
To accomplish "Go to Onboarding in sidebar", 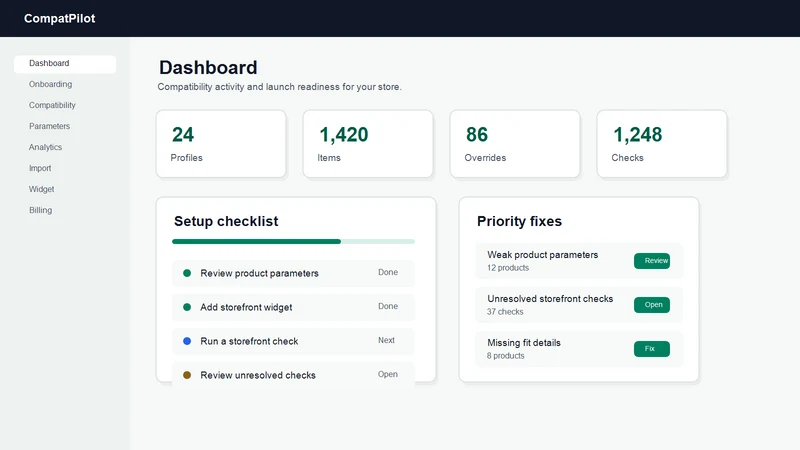I will (50, 84).
